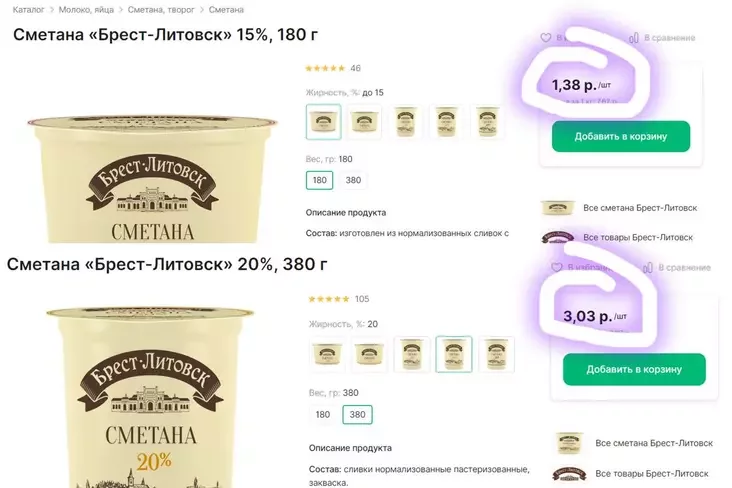Choose second fat variant thumbnail for 15% product

(x=363, y=121)
